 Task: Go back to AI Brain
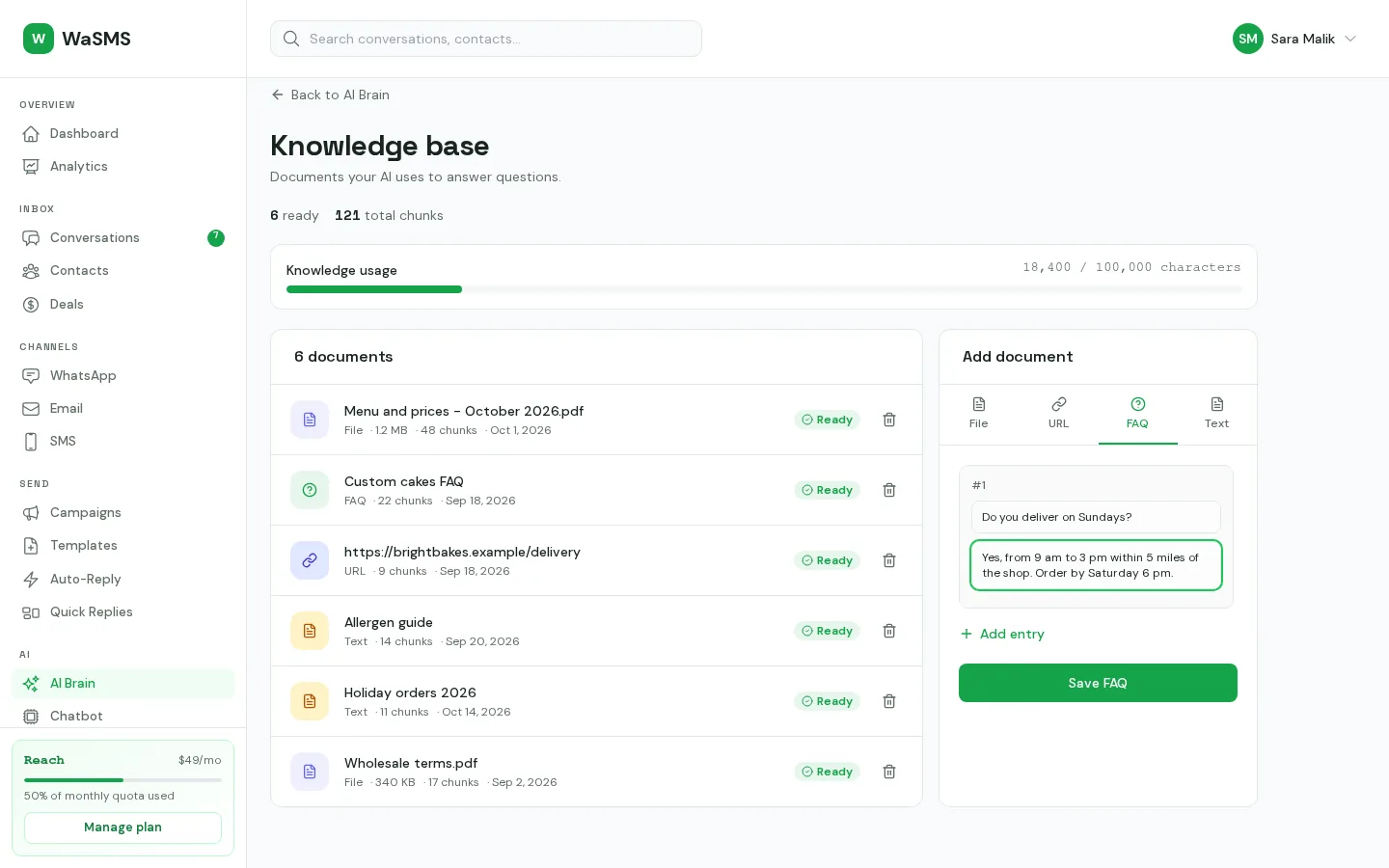click(x=331, y=95)
